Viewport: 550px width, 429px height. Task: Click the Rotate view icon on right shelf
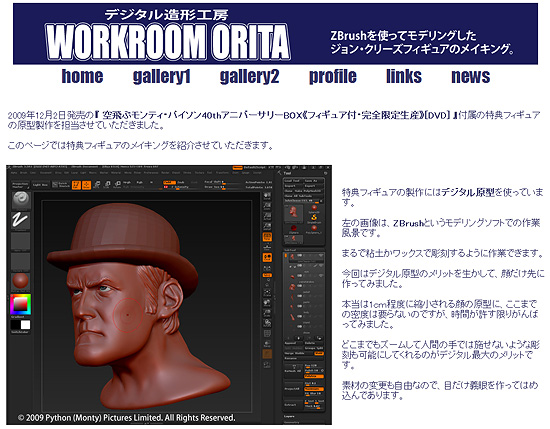coord(267,323)
